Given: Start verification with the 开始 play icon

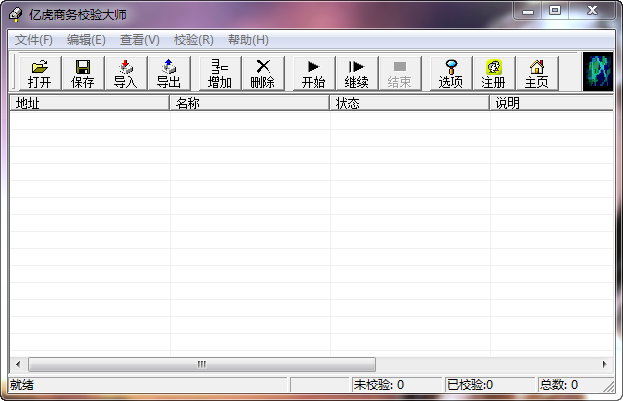Looking at the screenshot, I should click(x=314, y=74).
